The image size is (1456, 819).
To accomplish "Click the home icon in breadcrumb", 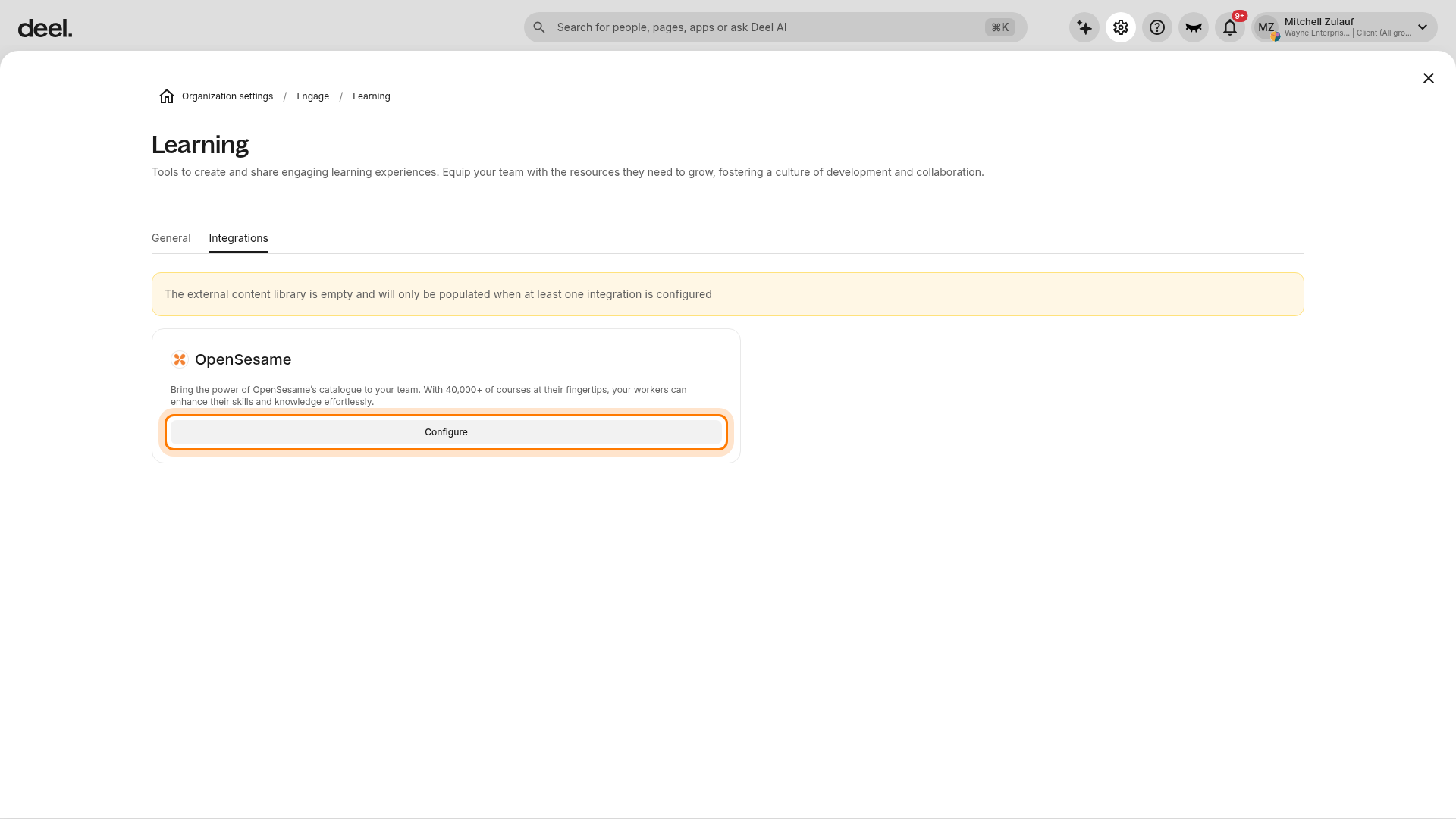I will [x=167, y=96].
